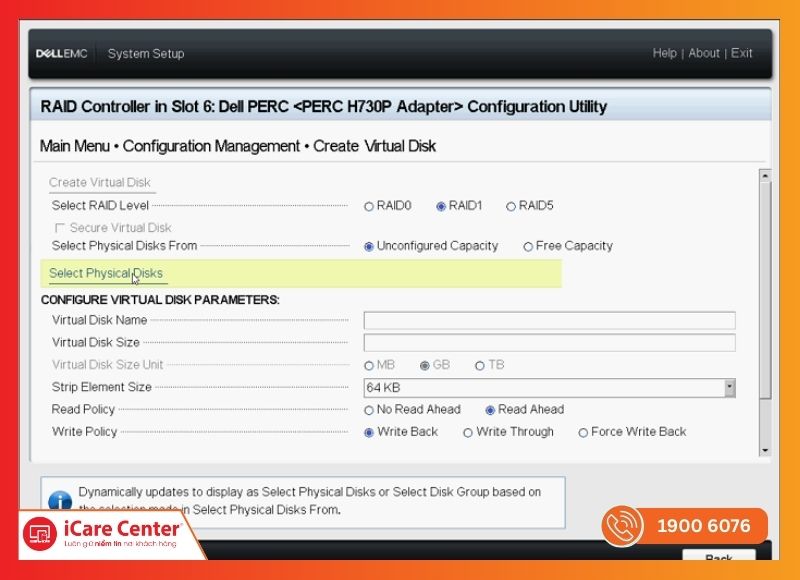
Task: Open the Strip Element Size dropdown
Action: (x=549, y=388)
